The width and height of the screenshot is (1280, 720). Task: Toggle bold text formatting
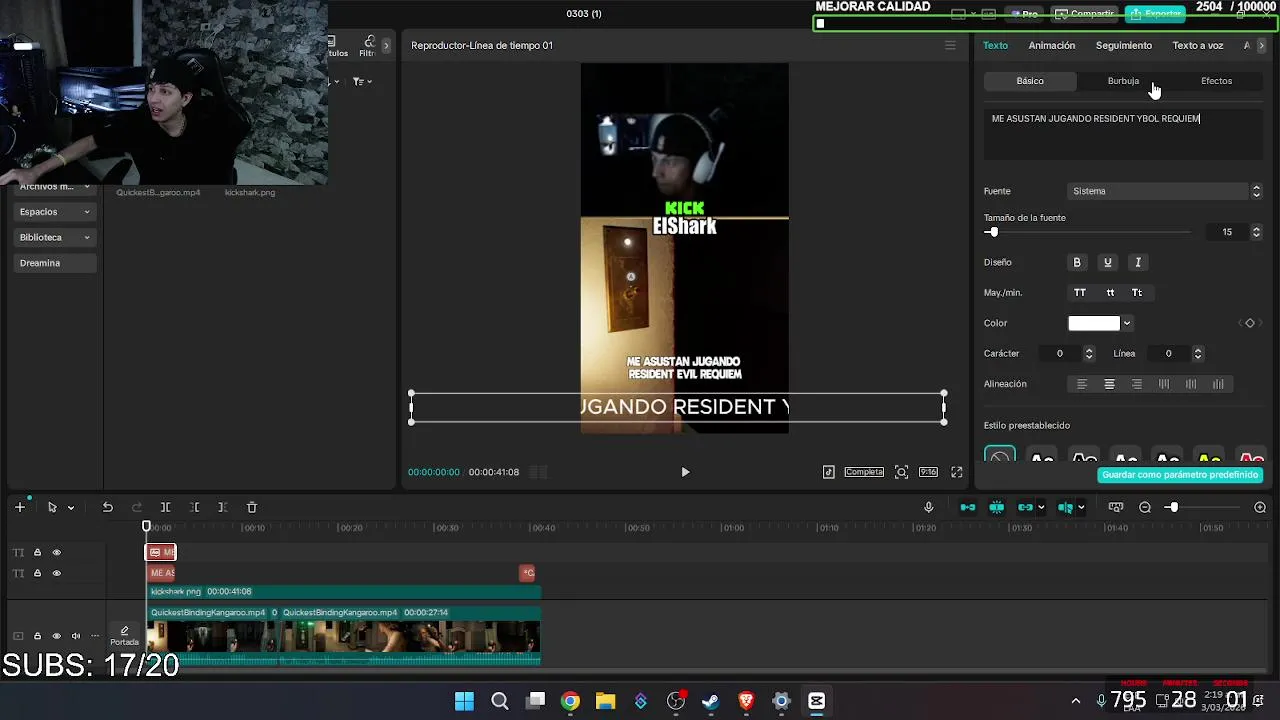(x=1077, y=262)
